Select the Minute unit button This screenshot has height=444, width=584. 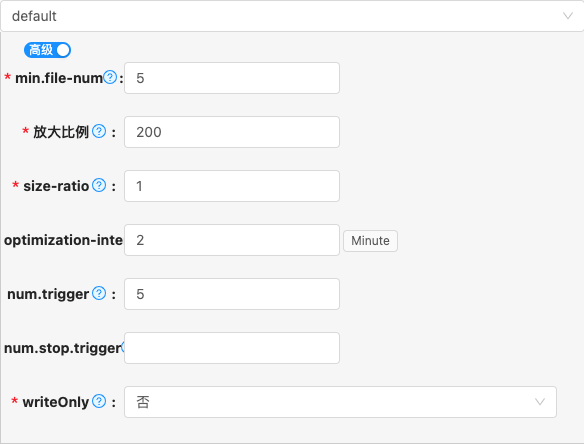click(370, 241)
